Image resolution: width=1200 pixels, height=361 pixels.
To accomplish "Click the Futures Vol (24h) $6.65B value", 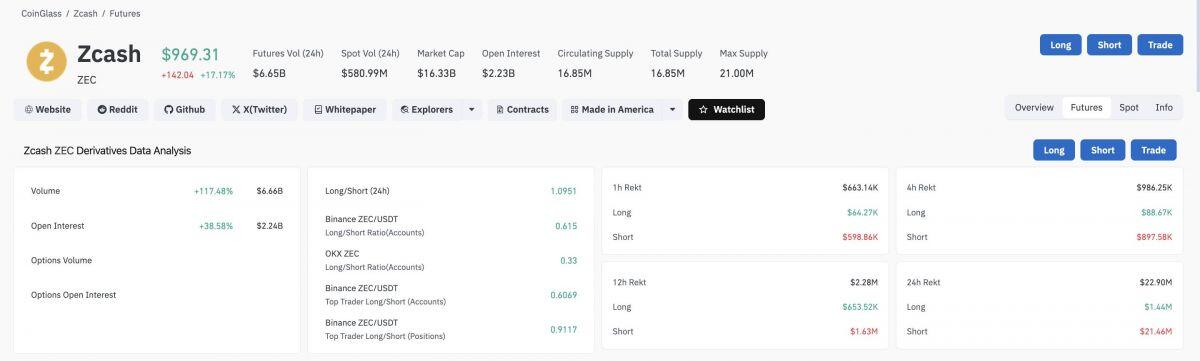I will [269, 73].
